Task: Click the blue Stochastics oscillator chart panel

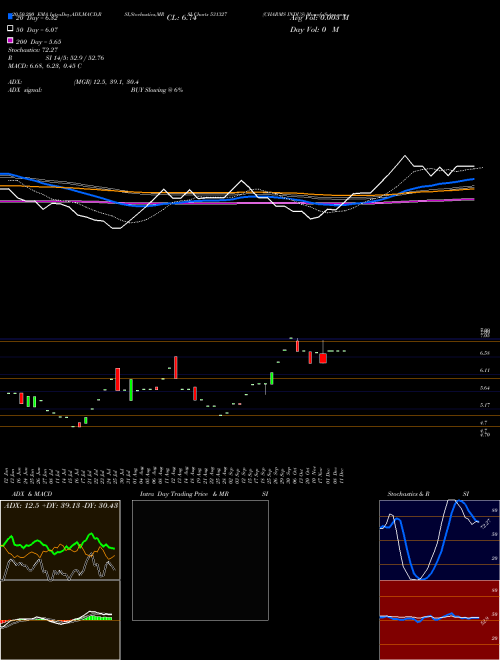Action: click(439, 540)
